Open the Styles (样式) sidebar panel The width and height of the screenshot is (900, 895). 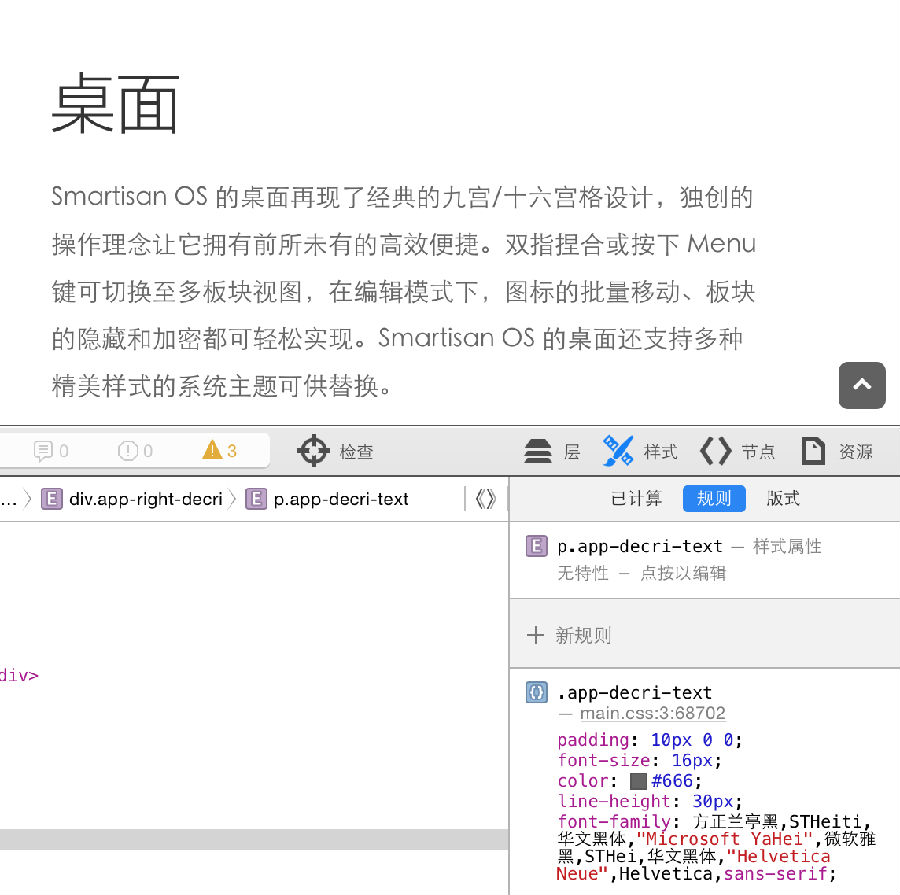[640, 451]
